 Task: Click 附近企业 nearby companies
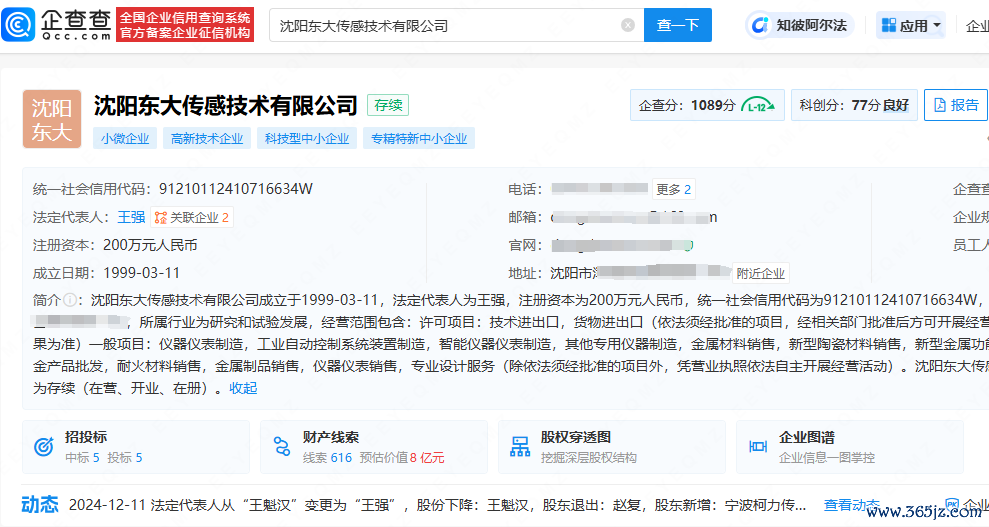coord(761,274)
